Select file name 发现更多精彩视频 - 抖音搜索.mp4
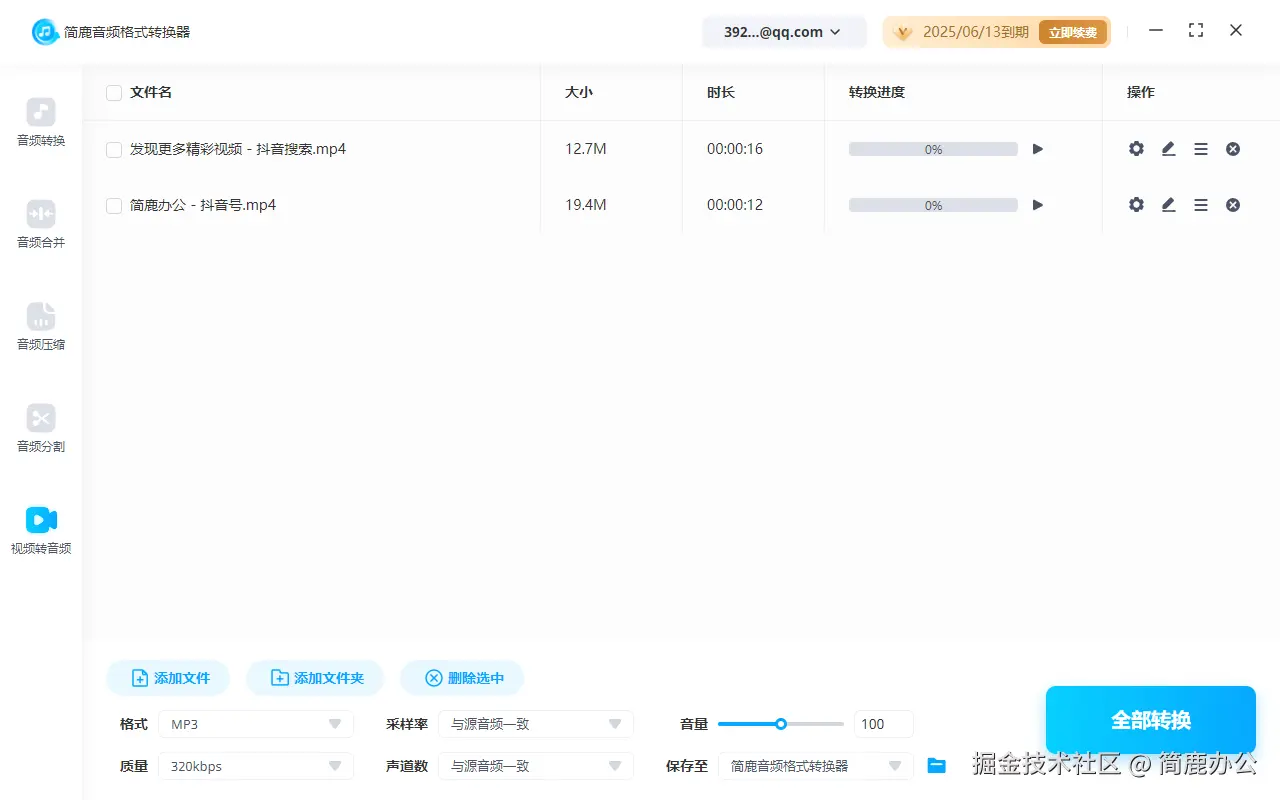Viewport: 1280px width, 800px height. coord(238,149)
